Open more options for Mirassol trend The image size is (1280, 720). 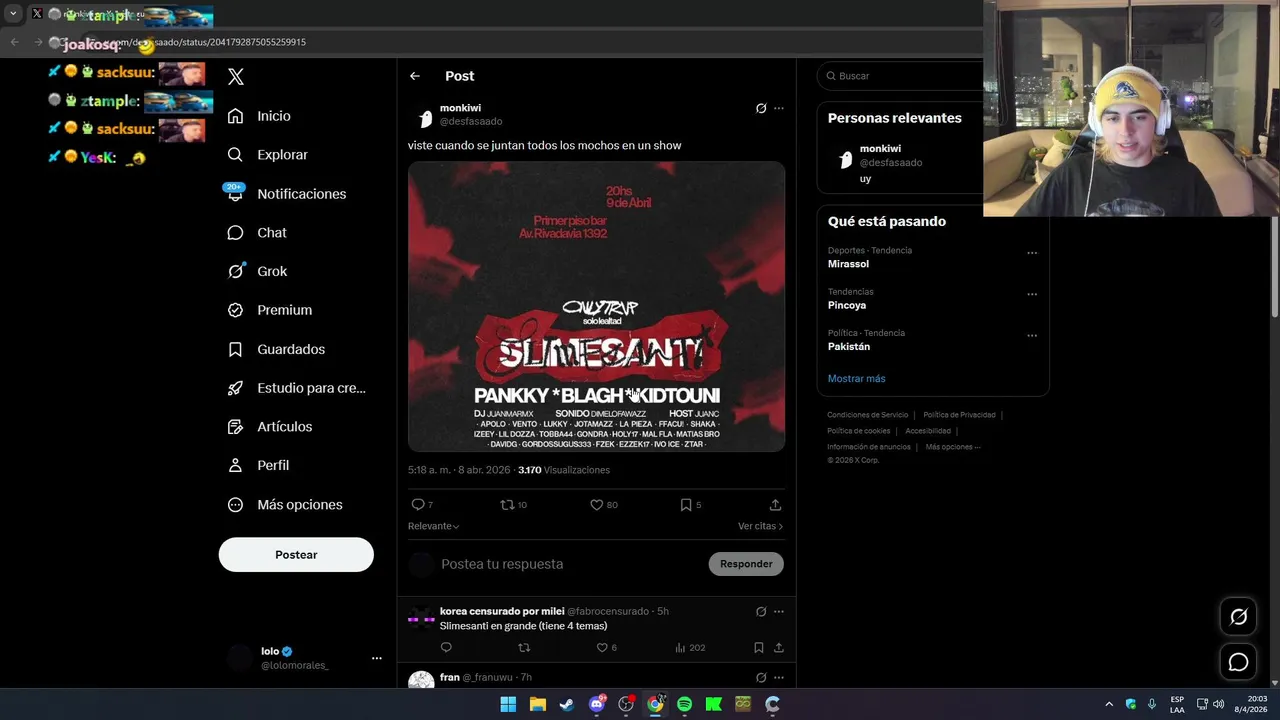(x=1032, y=253)
